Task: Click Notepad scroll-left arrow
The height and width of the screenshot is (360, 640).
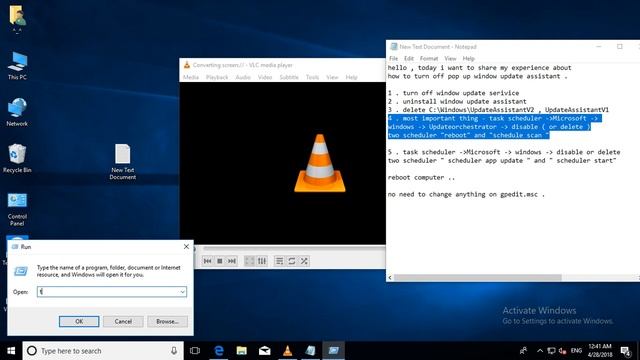Action: coord(390,278)
